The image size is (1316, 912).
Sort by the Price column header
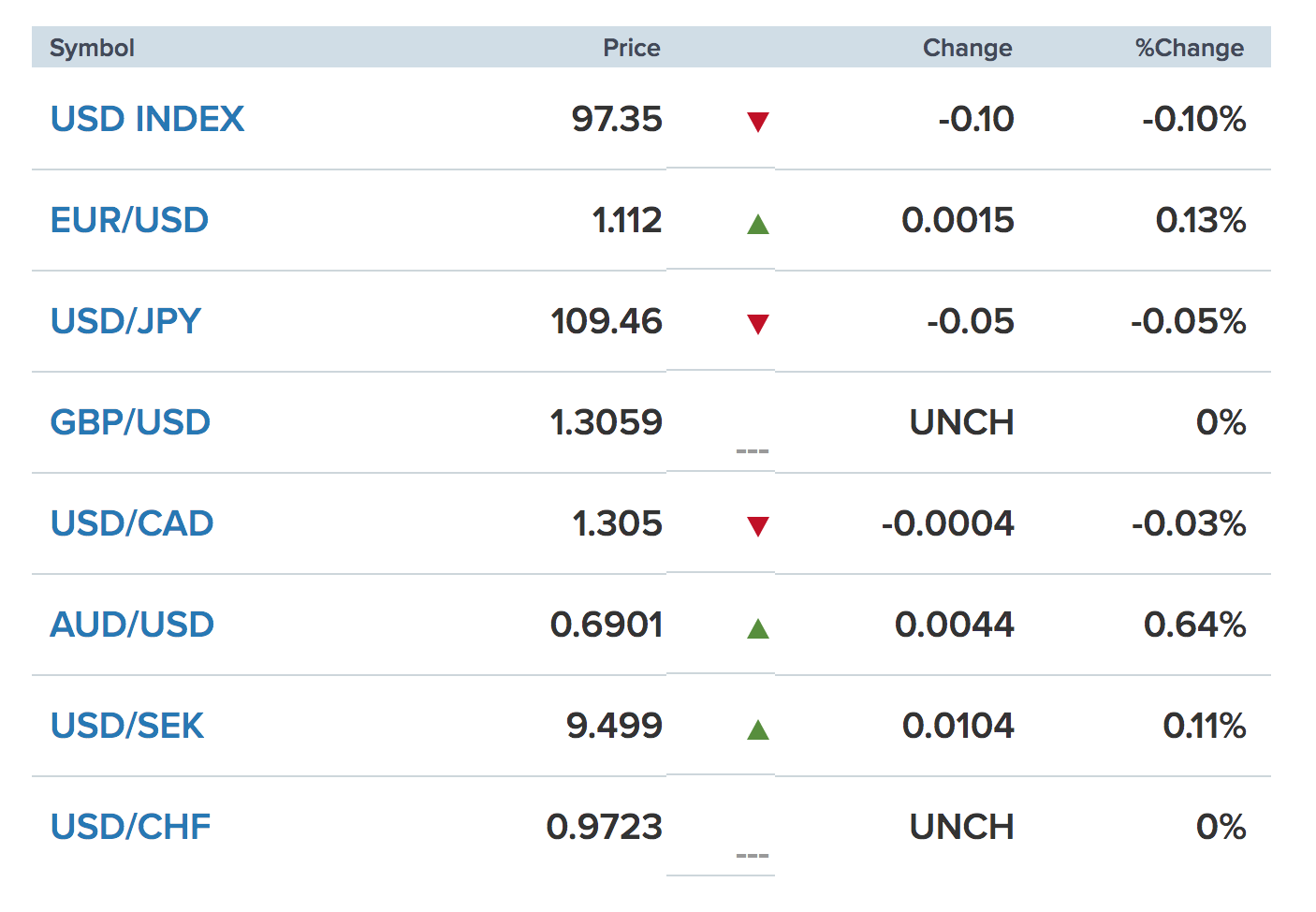631,48
